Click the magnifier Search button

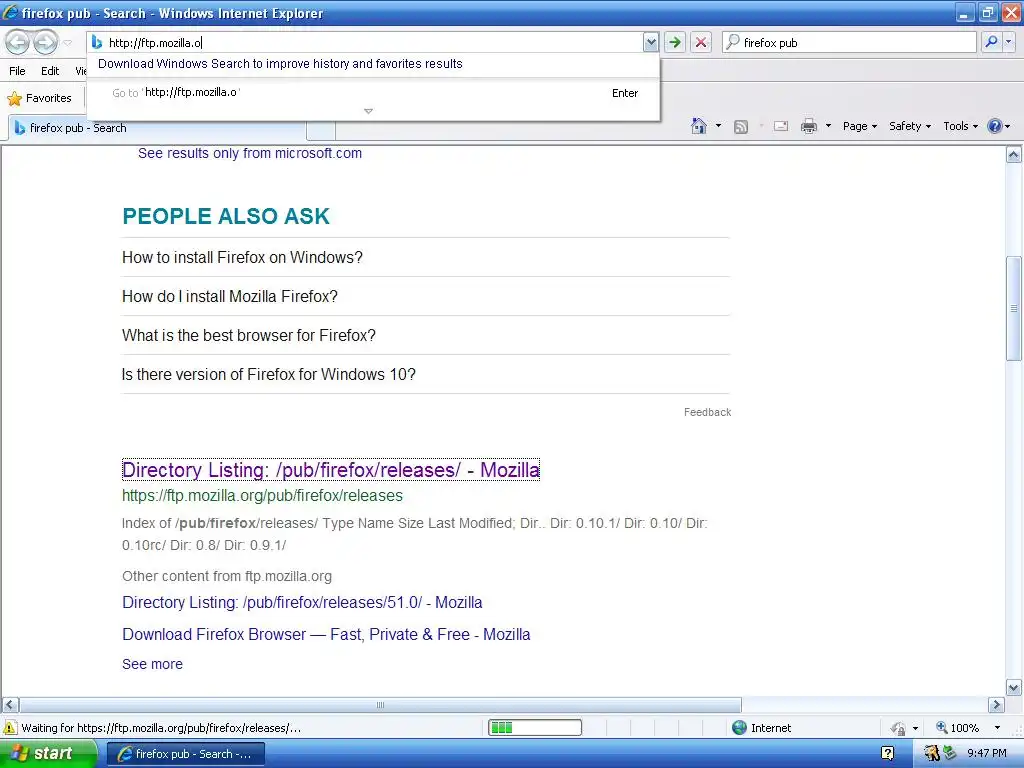991,42
